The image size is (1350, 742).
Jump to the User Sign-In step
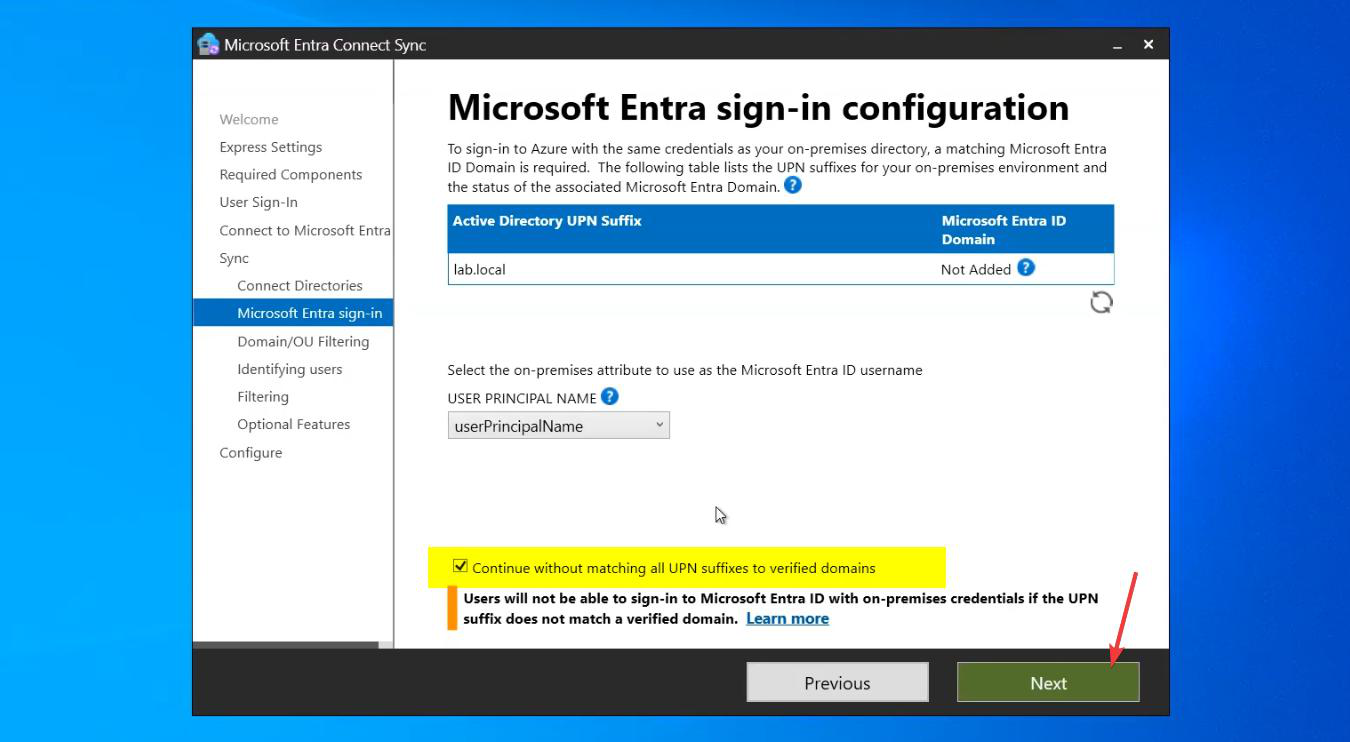[x=259, y=202]
